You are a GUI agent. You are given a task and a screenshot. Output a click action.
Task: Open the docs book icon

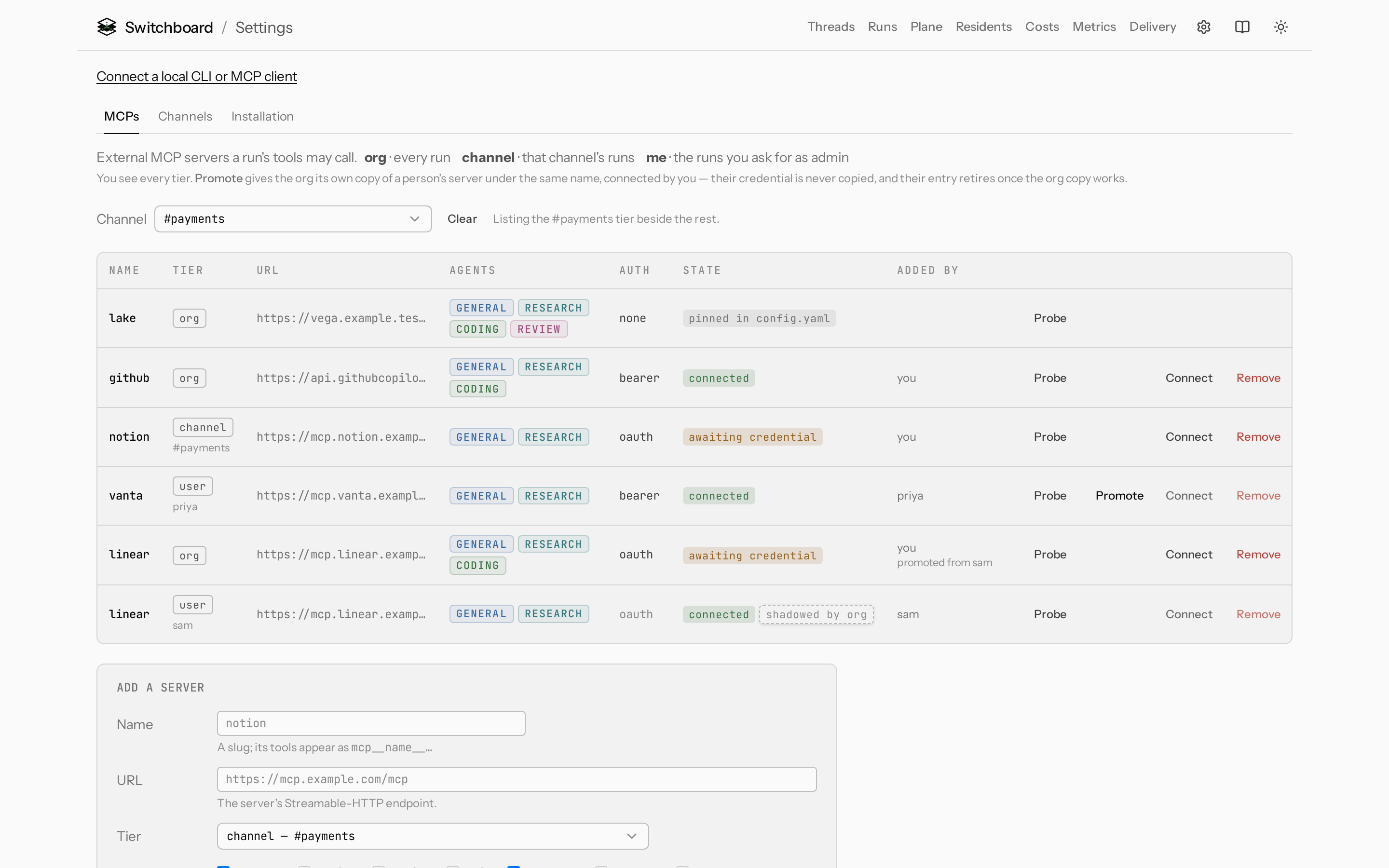tap(1242, 27)
